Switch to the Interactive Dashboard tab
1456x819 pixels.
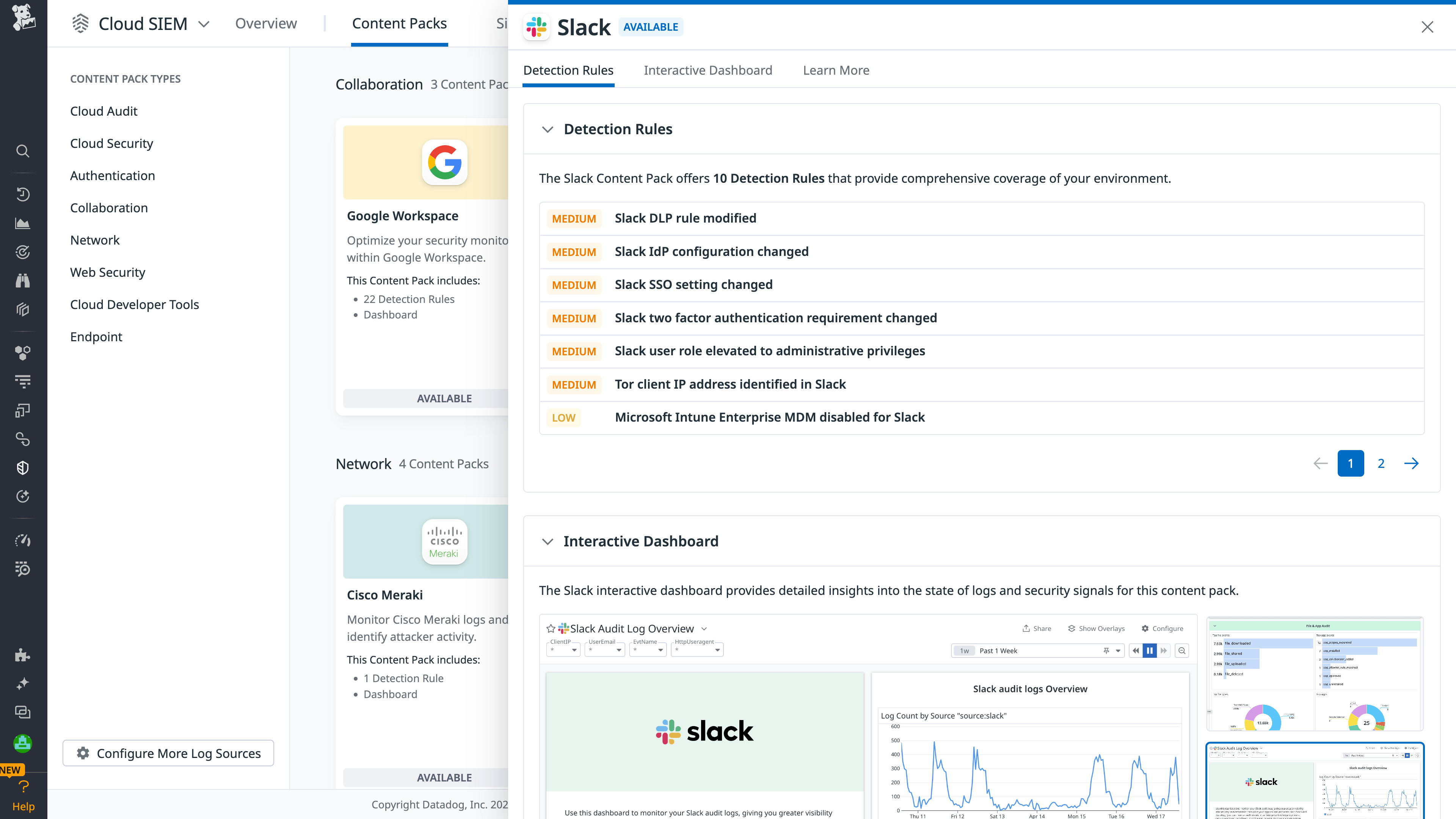[708, 70]
